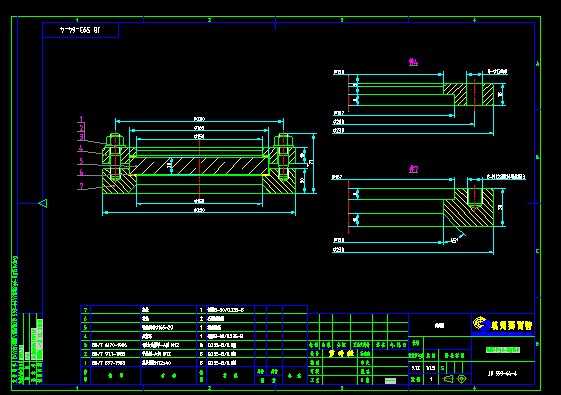Click the centering triangle on left border

pyautogui.click(x=43, y=203)
